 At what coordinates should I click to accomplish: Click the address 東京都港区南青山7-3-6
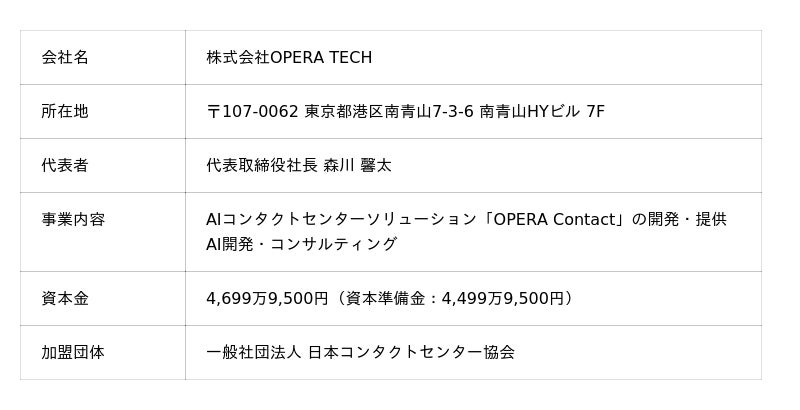tap(389, 111)
